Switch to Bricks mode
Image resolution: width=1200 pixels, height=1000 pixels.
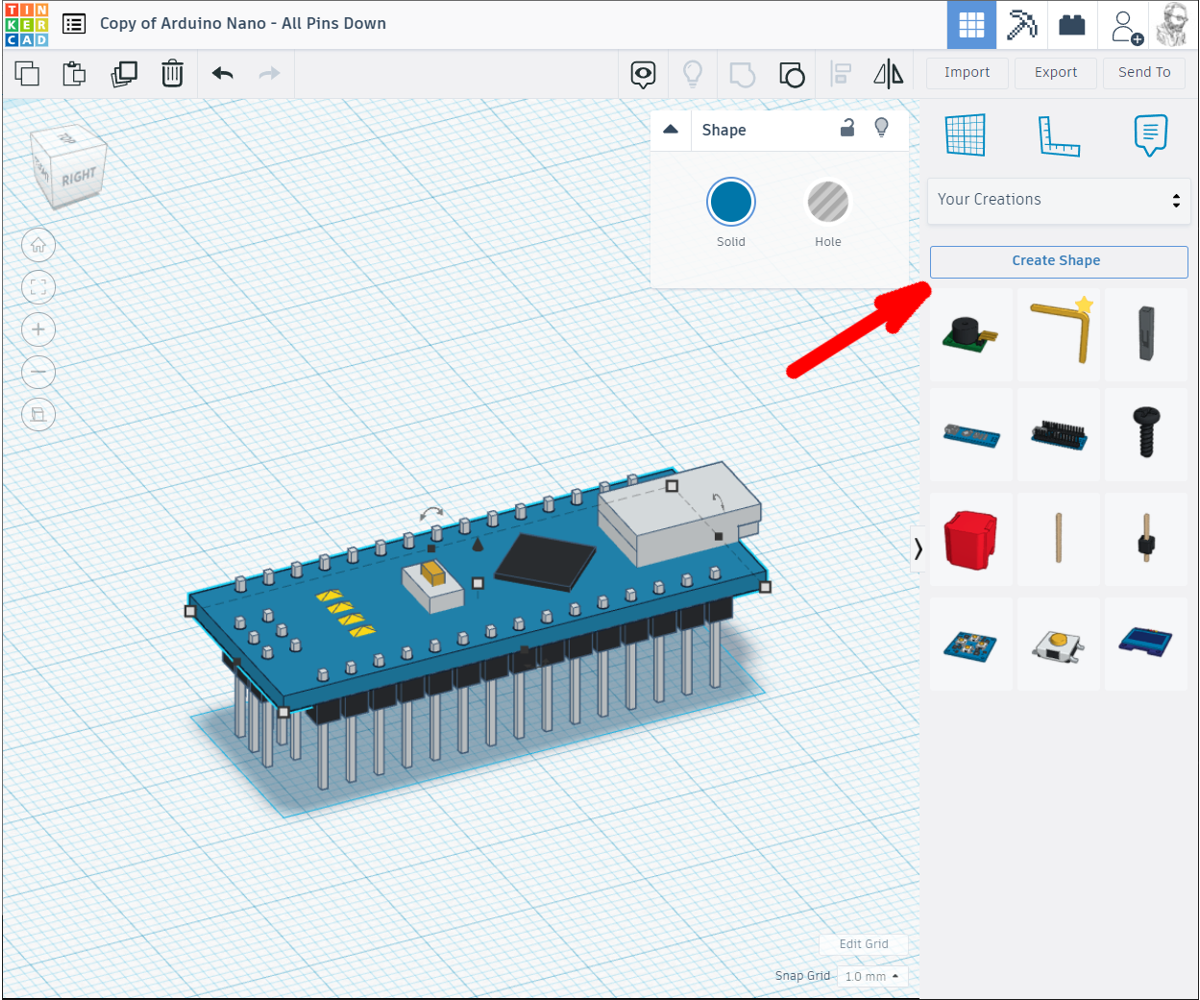1072,24
